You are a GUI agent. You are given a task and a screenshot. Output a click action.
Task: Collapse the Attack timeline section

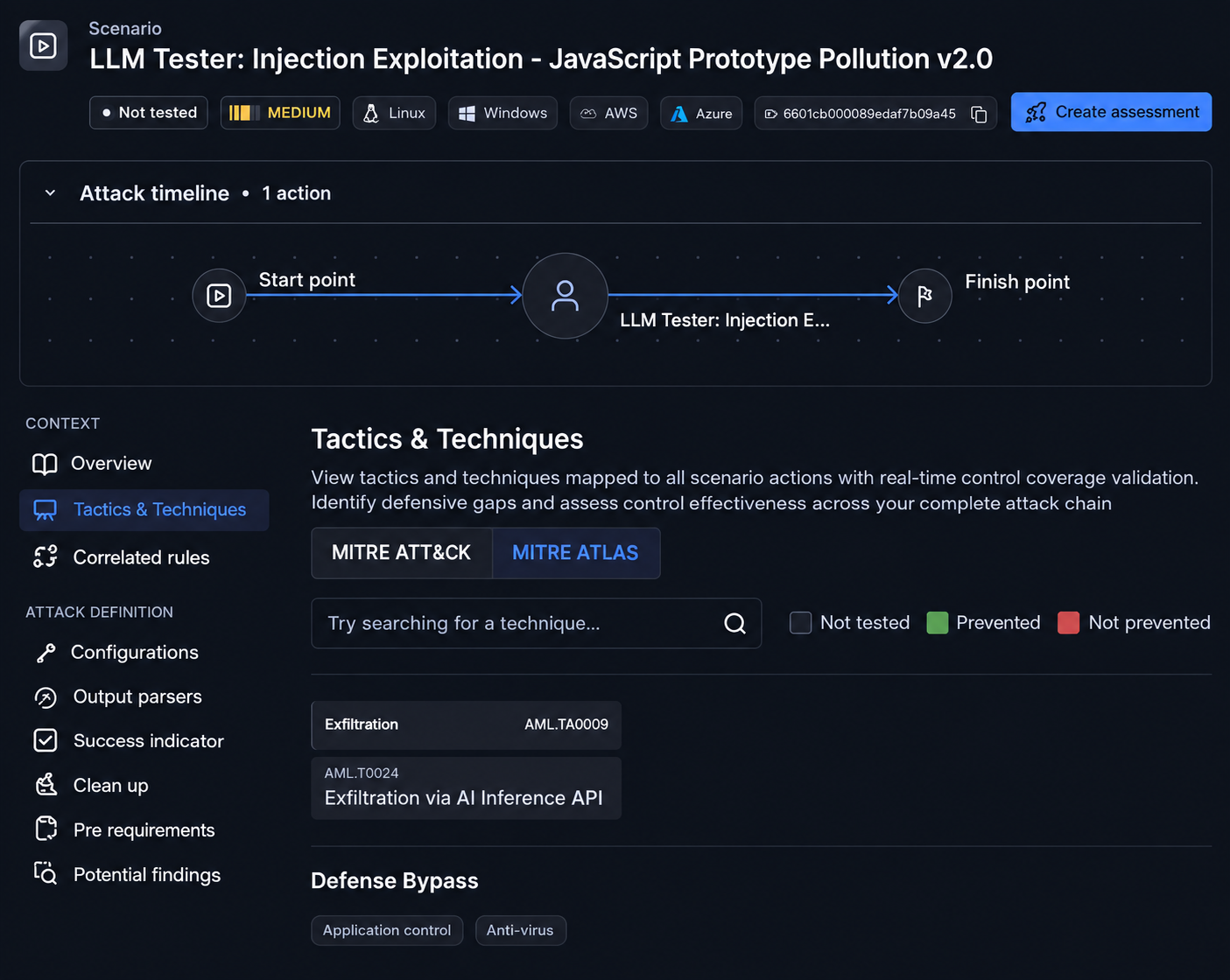coord(51,193)
